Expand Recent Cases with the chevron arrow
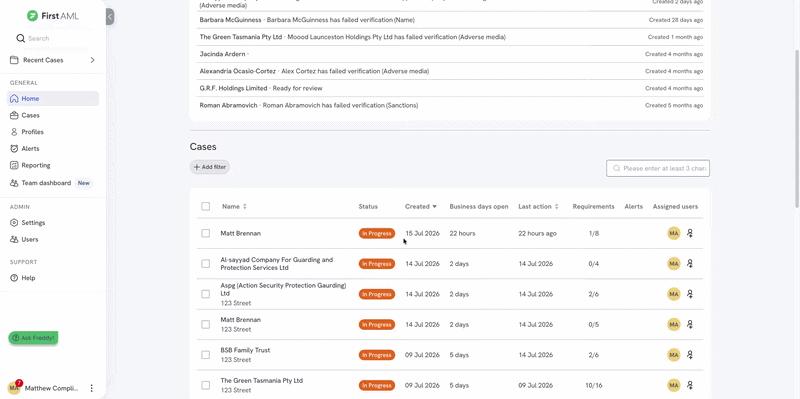 (x=92, y=60)
